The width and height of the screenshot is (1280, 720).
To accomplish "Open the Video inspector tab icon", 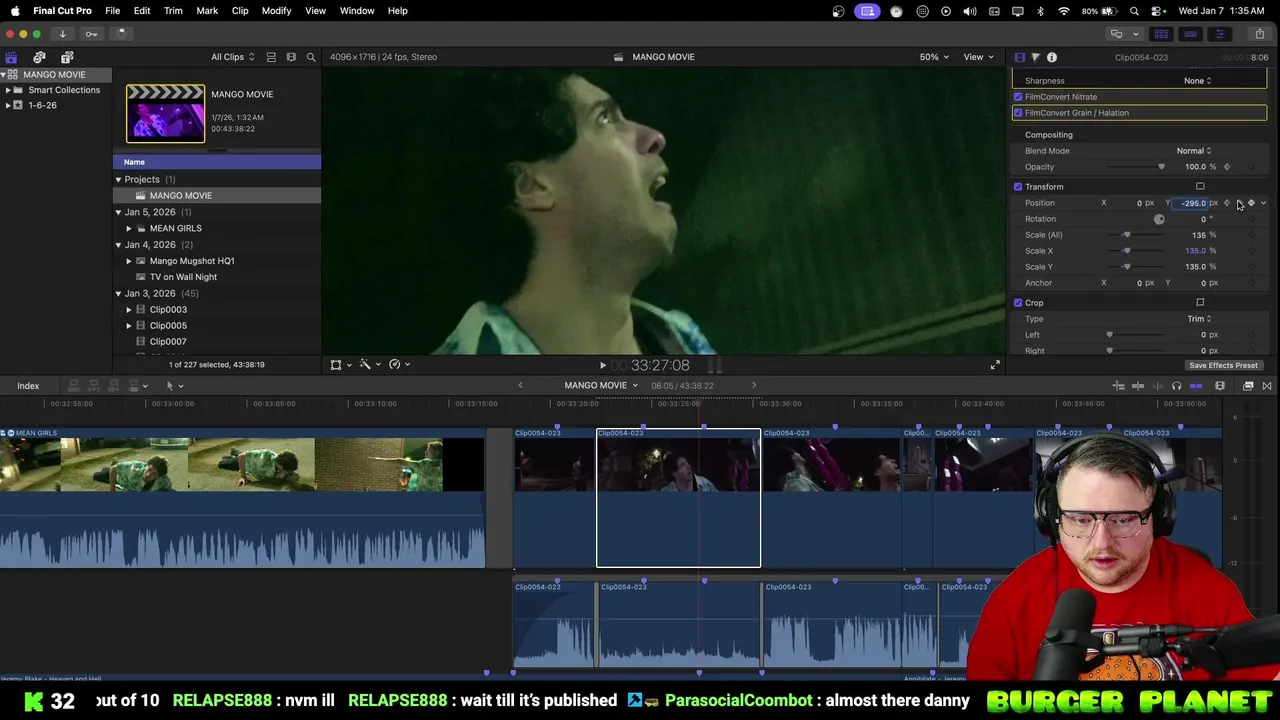I will click(x=1019, y=57).
